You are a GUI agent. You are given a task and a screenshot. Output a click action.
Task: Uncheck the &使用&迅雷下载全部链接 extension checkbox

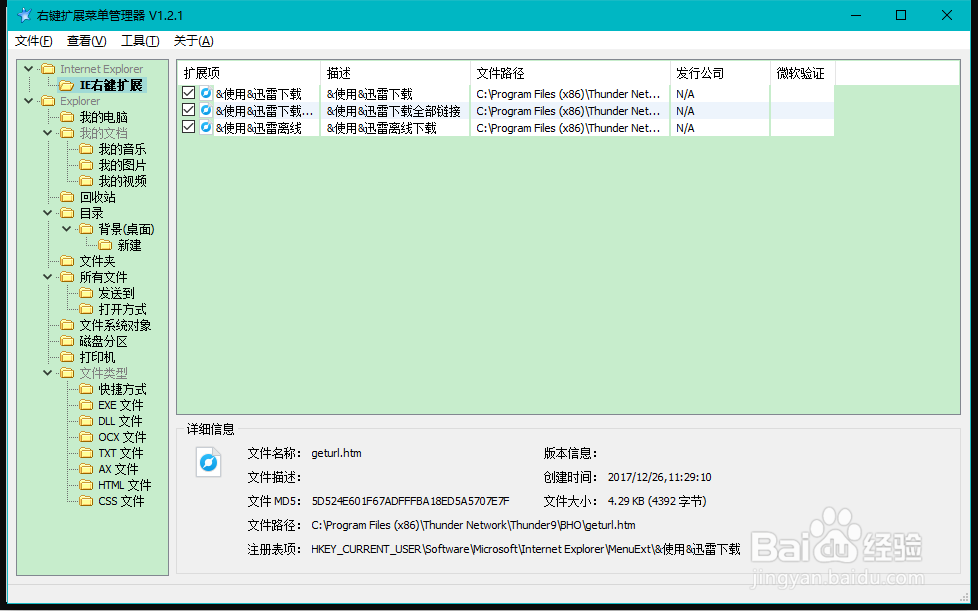(x=188, y=110)
